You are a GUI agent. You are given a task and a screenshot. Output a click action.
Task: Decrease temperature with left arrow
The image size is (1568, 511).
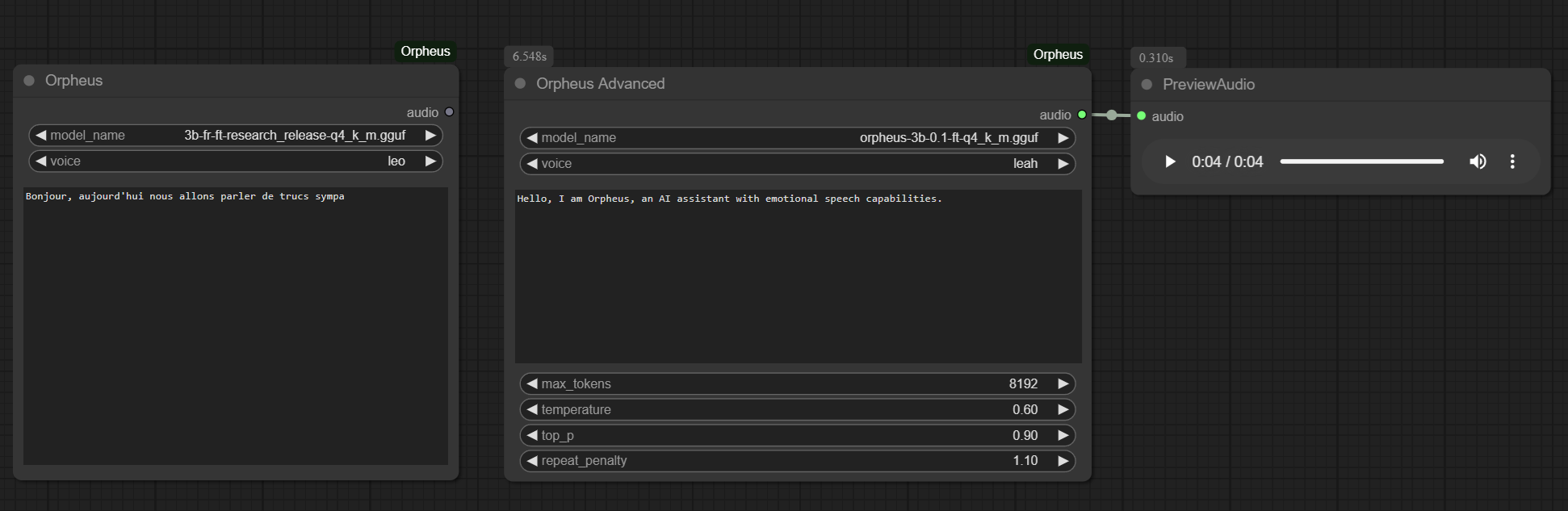532,410
